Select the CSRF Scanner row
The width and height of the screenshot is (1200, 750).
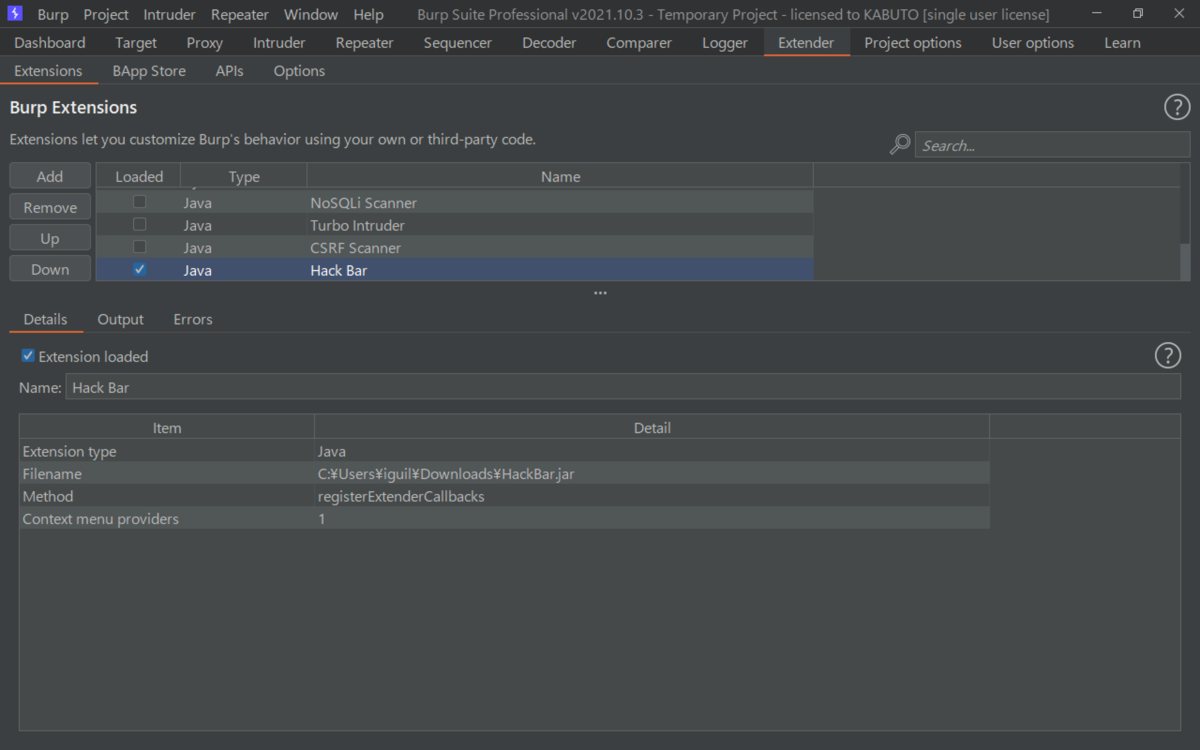455,248
